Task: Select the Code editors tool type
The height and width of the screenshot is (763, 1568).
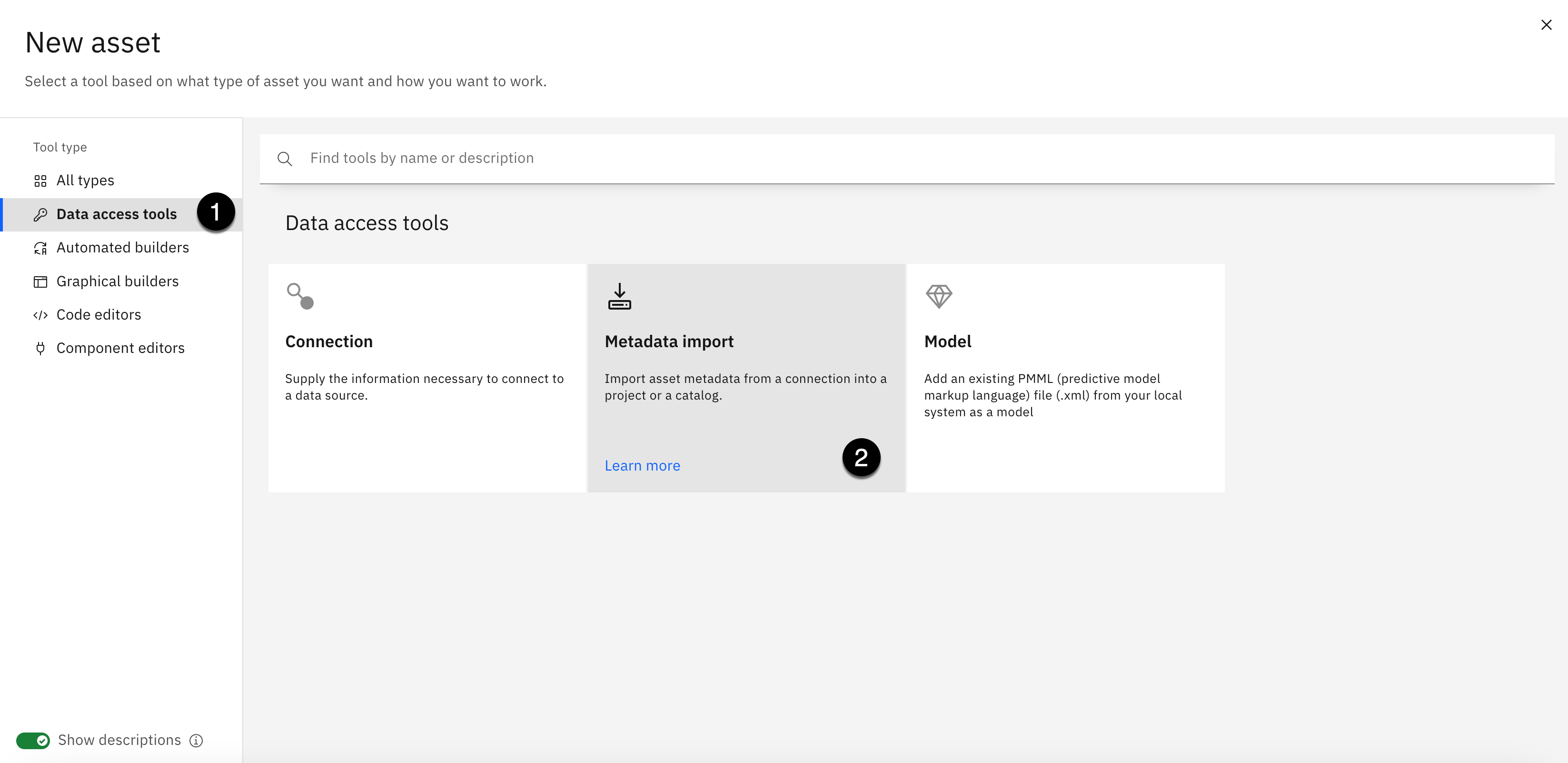Action: [x=99, y=315]
